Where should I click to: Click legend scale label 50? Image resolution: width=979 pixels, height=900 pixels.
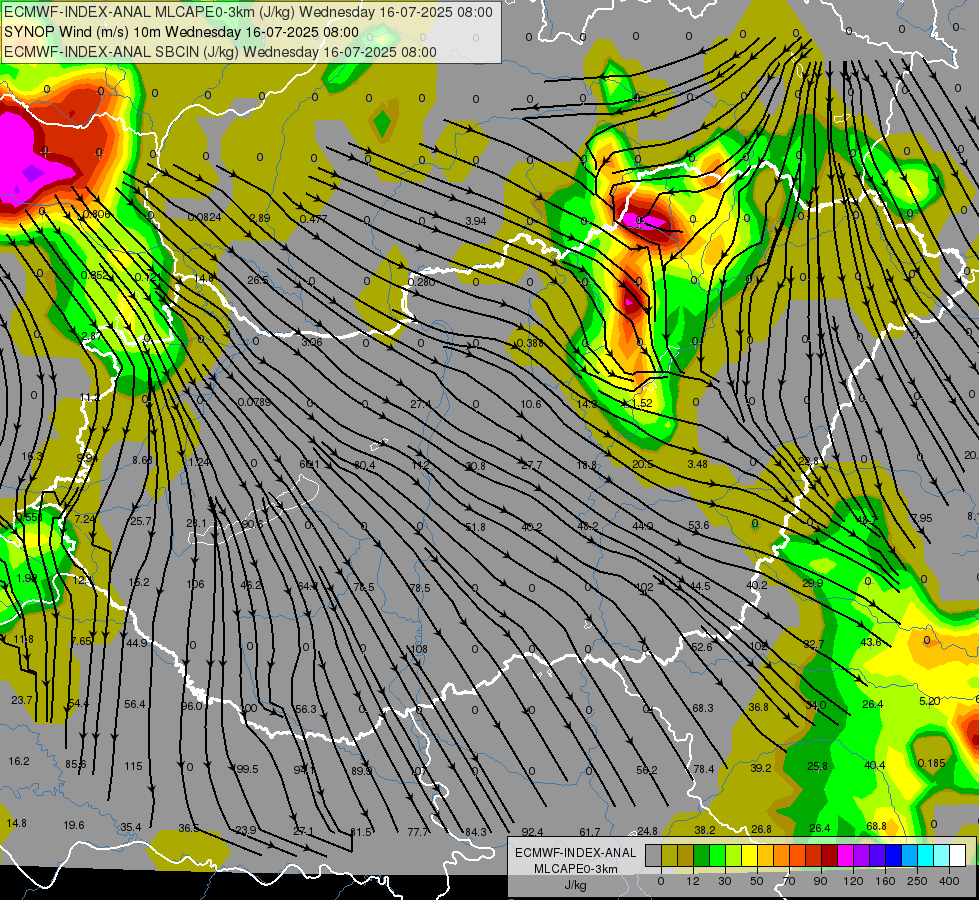pos(757,881)
